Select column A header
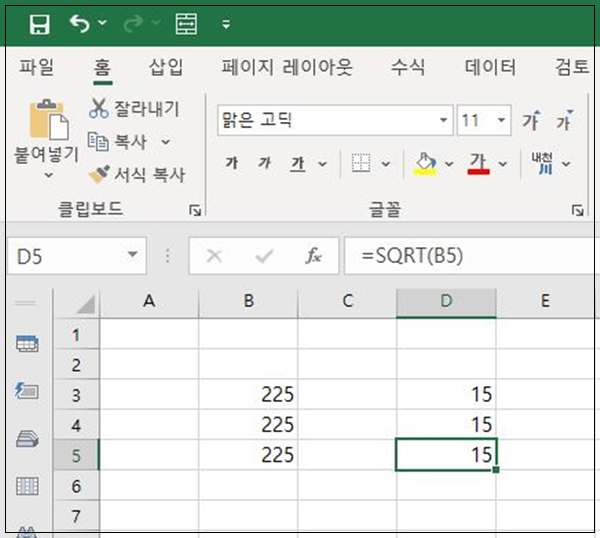 [x=149, y=301]
